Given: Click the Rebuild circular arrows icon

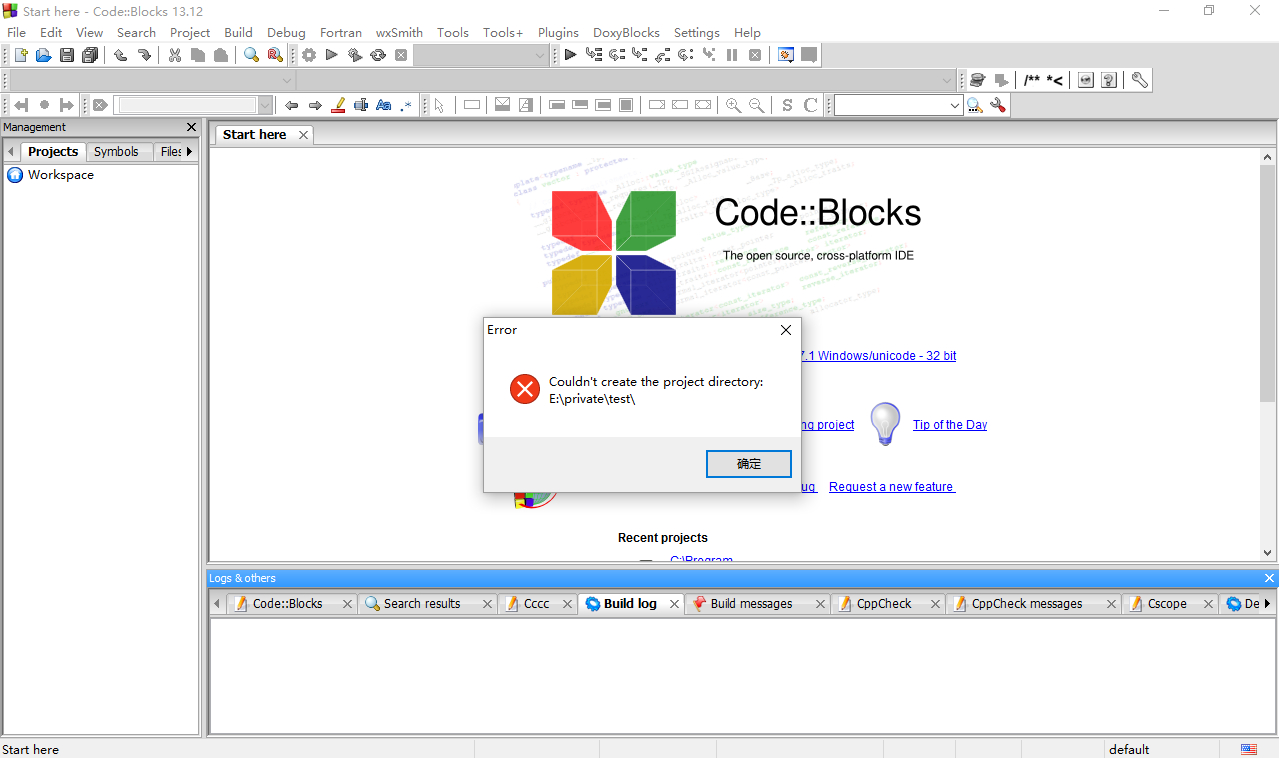Looking at the screenshot, I should click(x=378, y=55).
